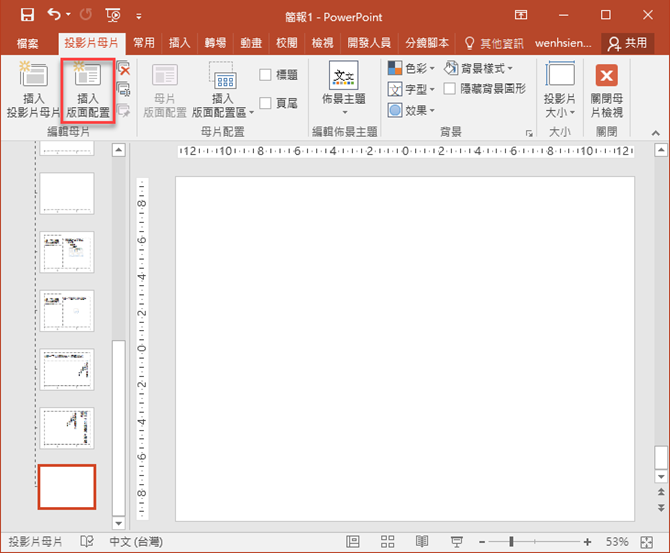Switch to Normal view icon
The height and width of the screenshot is (553, 670).
click(x=353, y=542)
